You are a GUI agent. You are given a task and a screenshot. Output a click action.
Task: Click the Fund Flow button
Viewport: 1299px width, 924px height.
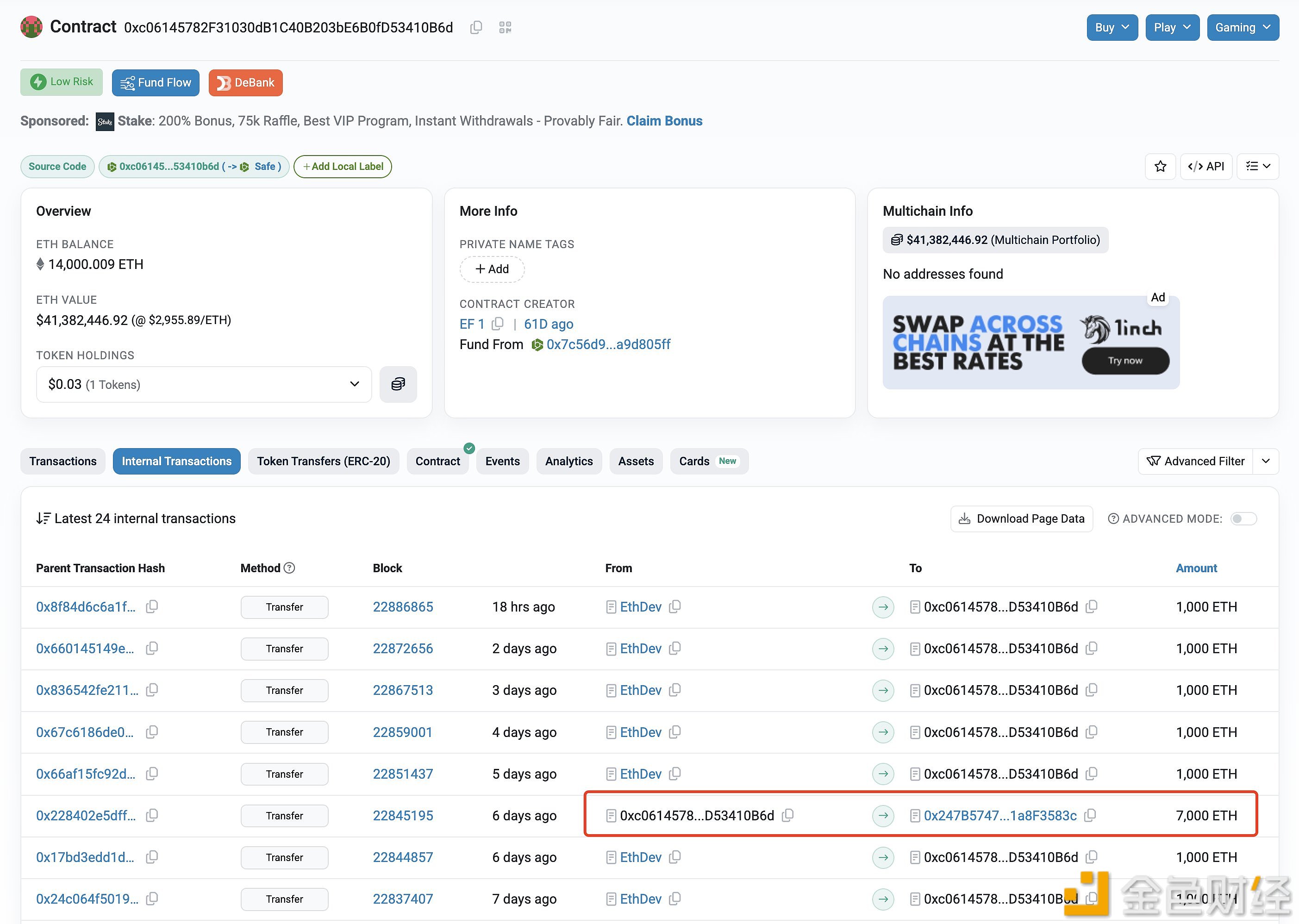(x=156, y=82)
